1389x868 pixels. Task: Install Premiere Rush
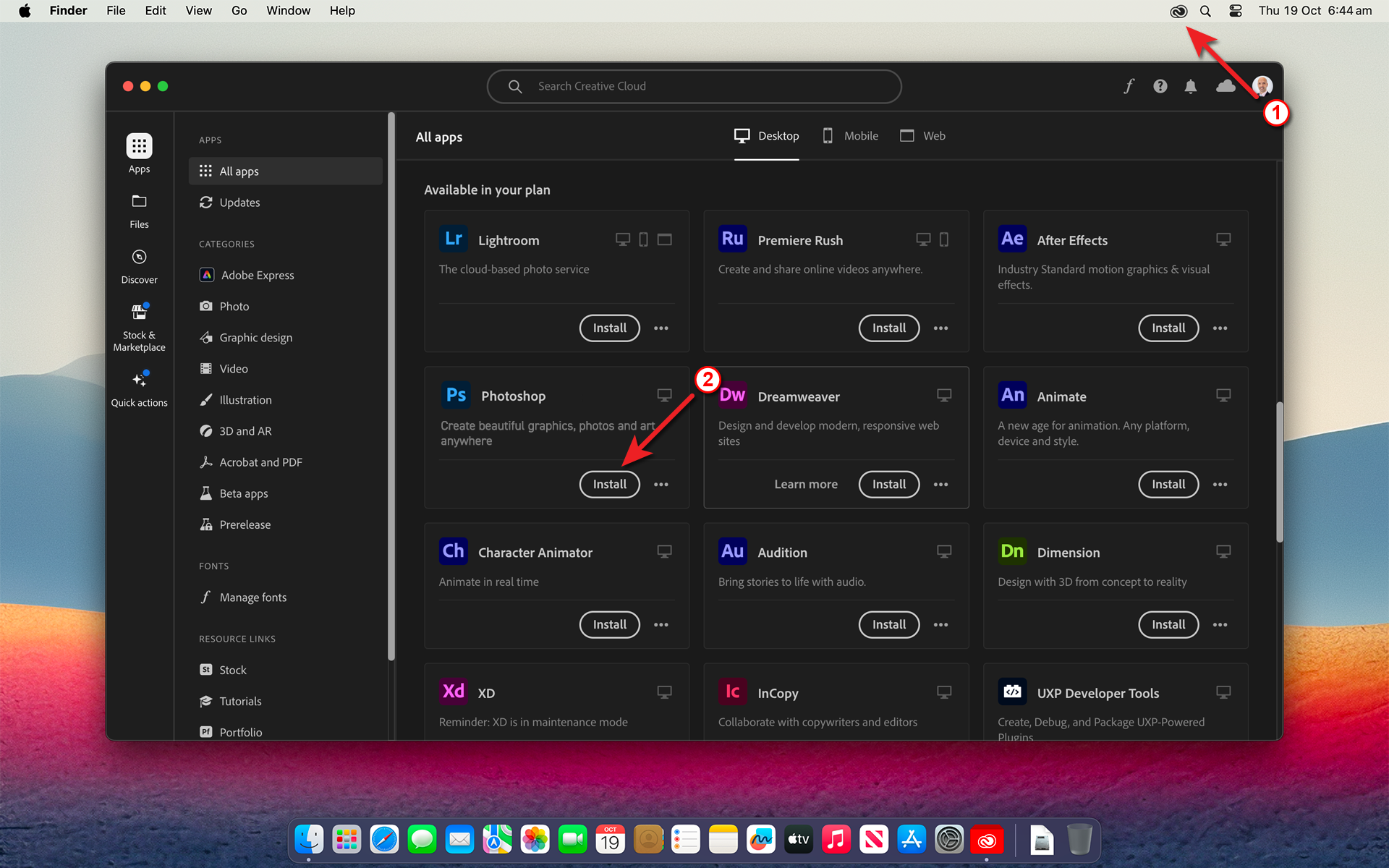tap(889, 328)
